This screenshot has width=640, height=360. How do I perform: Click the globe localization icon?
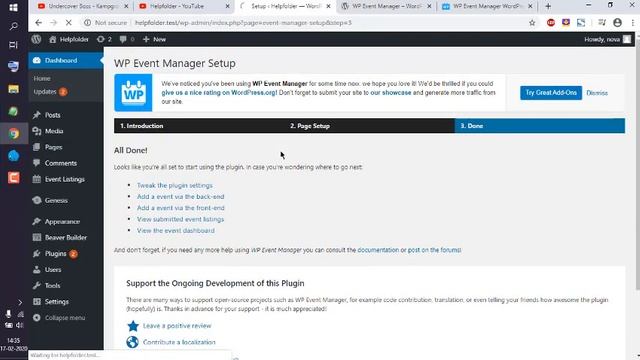pyautogui.click(x=133, y=342)
